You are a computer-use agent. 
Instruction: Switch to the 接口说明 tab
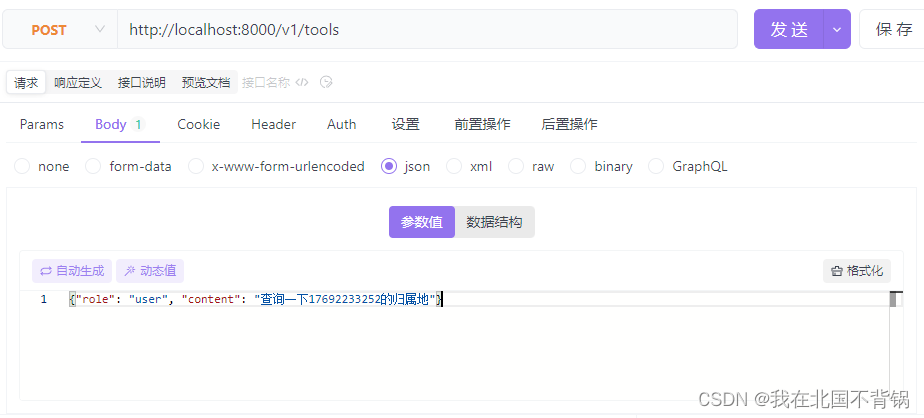[x=141, y=83]
